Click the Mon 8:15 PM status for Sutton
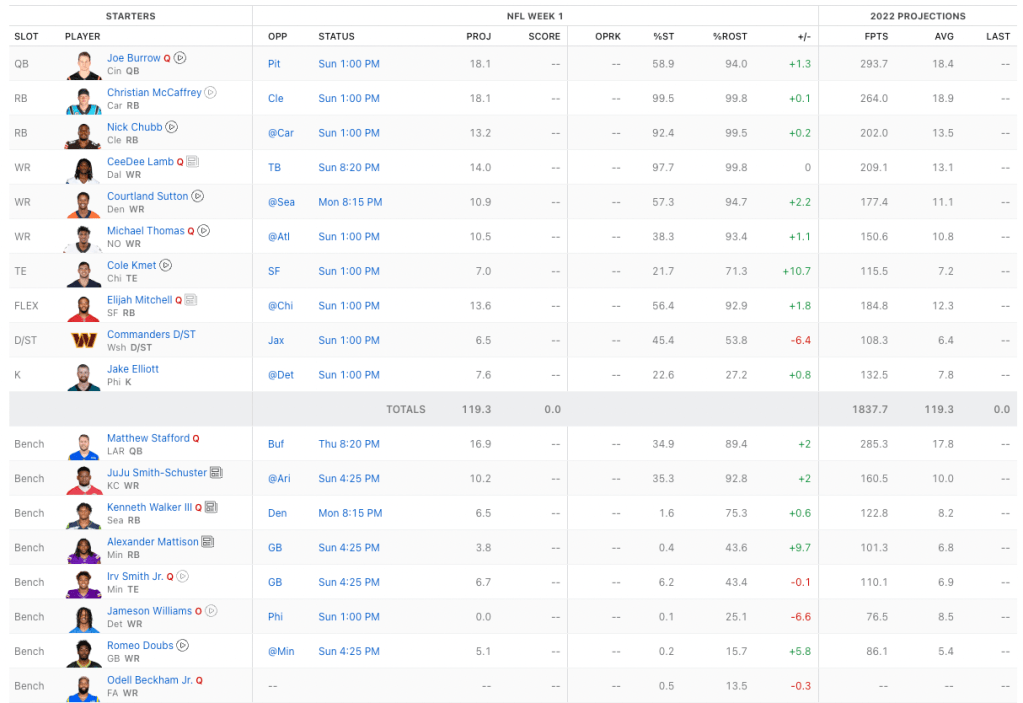 pos(350,202)
